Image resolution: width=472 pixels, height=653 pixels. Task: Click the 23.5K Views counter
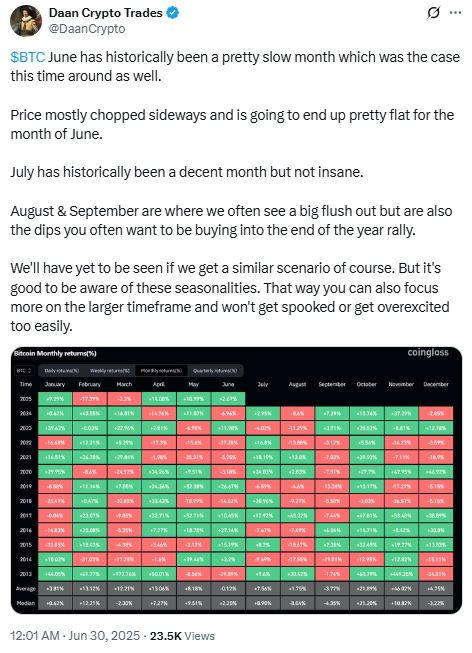[182, 636]
